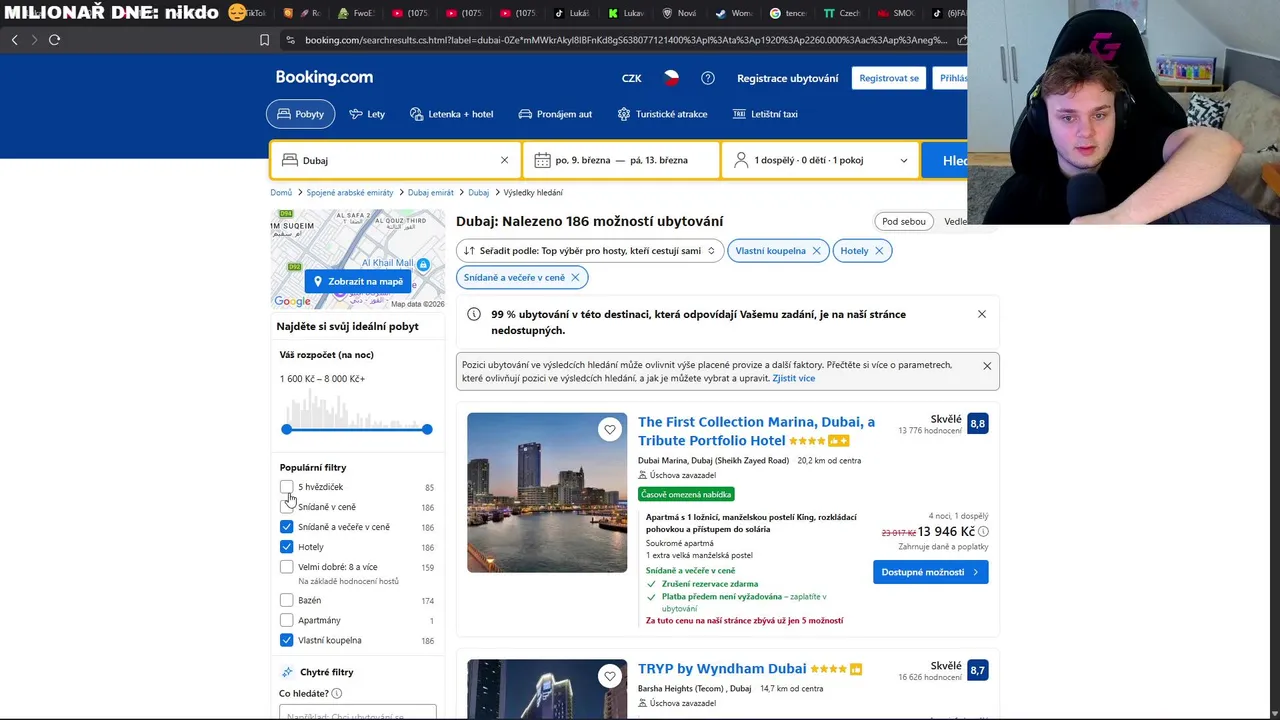This screenshot has width=1280, height=720.
Task: Click Dubaj emirát breadcrumb link
Action: click(x=431, y=192)
